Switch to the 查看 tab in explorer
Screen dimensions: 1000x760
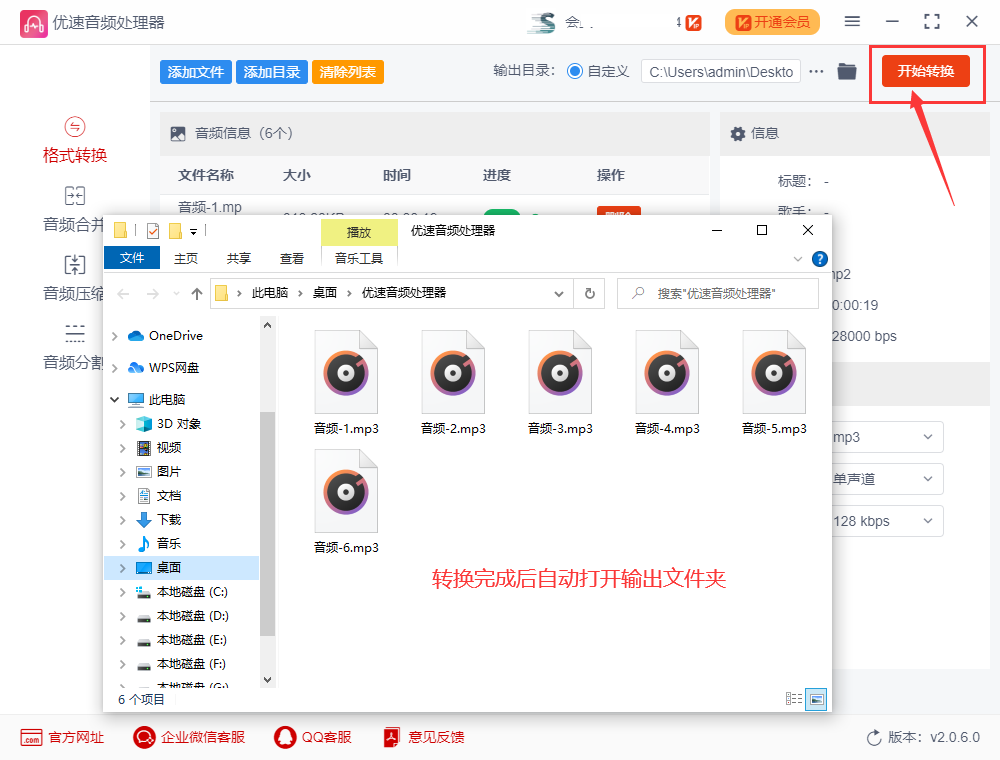(290, 257)
